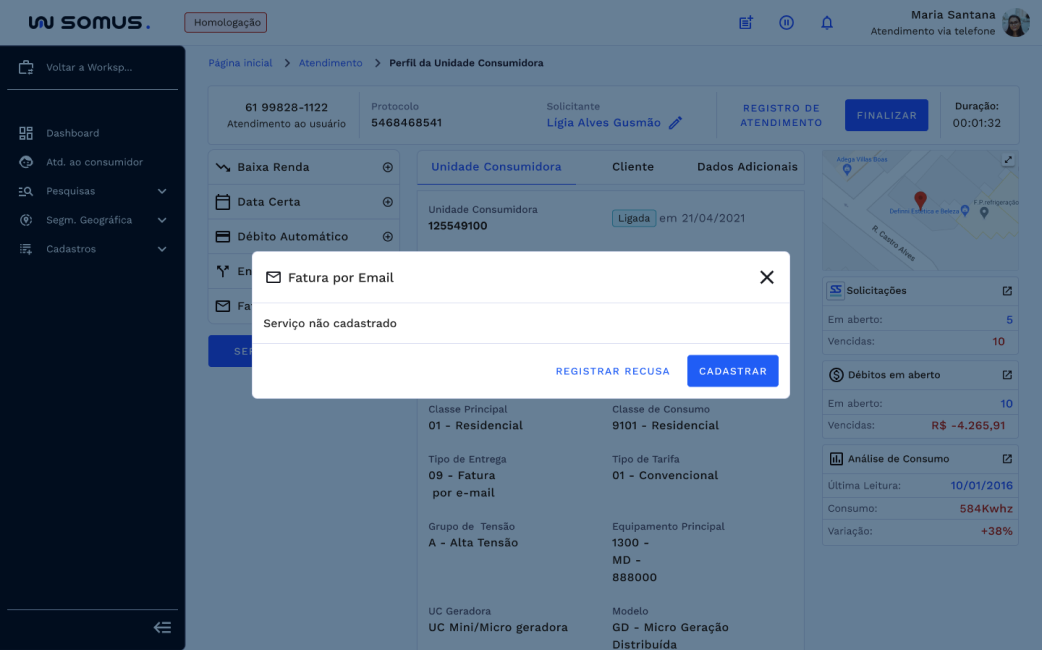Click the pause attendance icon in the header

(786, 22)
